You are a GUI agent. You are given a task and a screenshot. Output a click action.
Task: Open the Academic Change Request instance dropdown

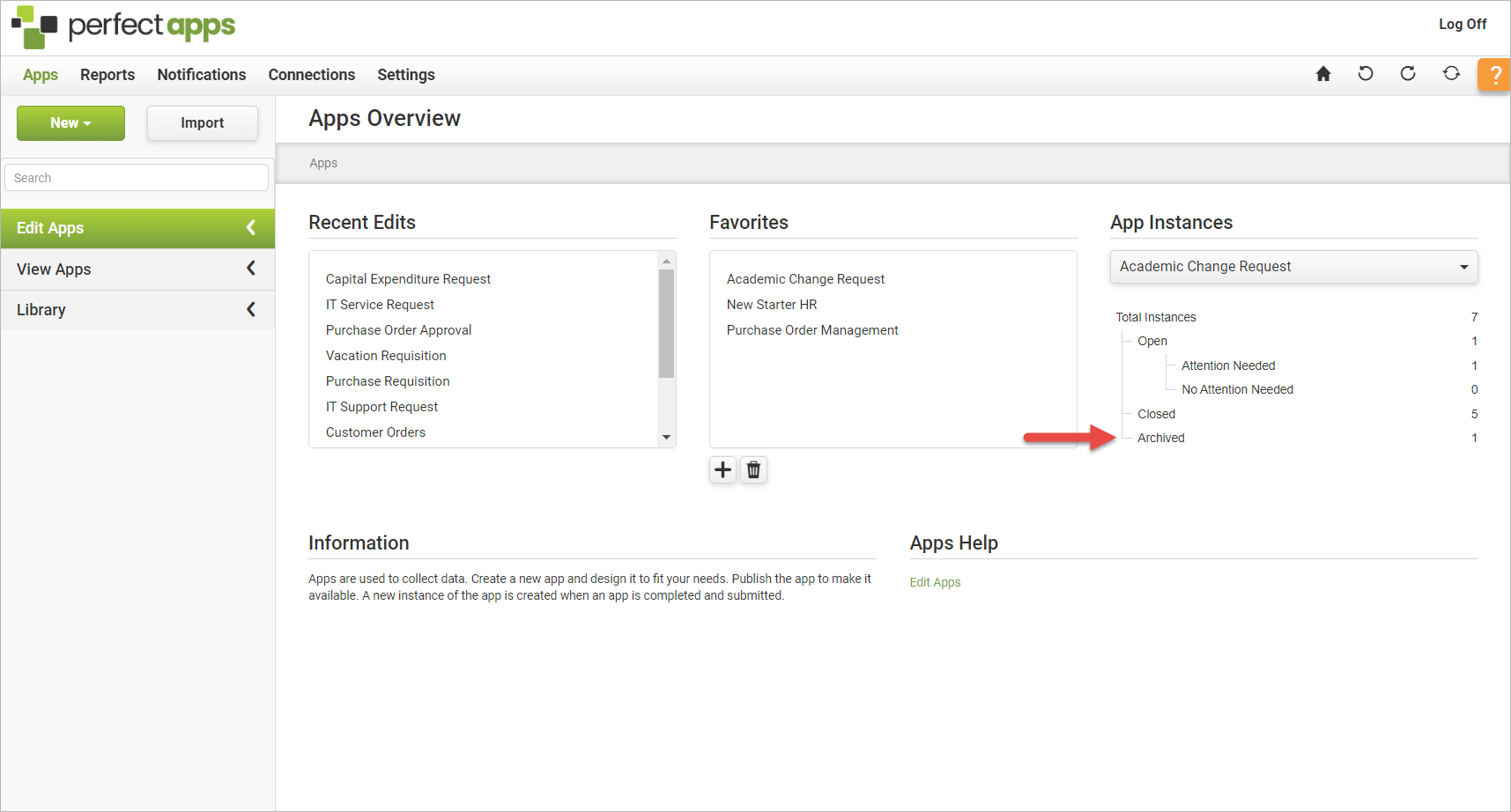pyautogui.click(x=1293, y=267)
